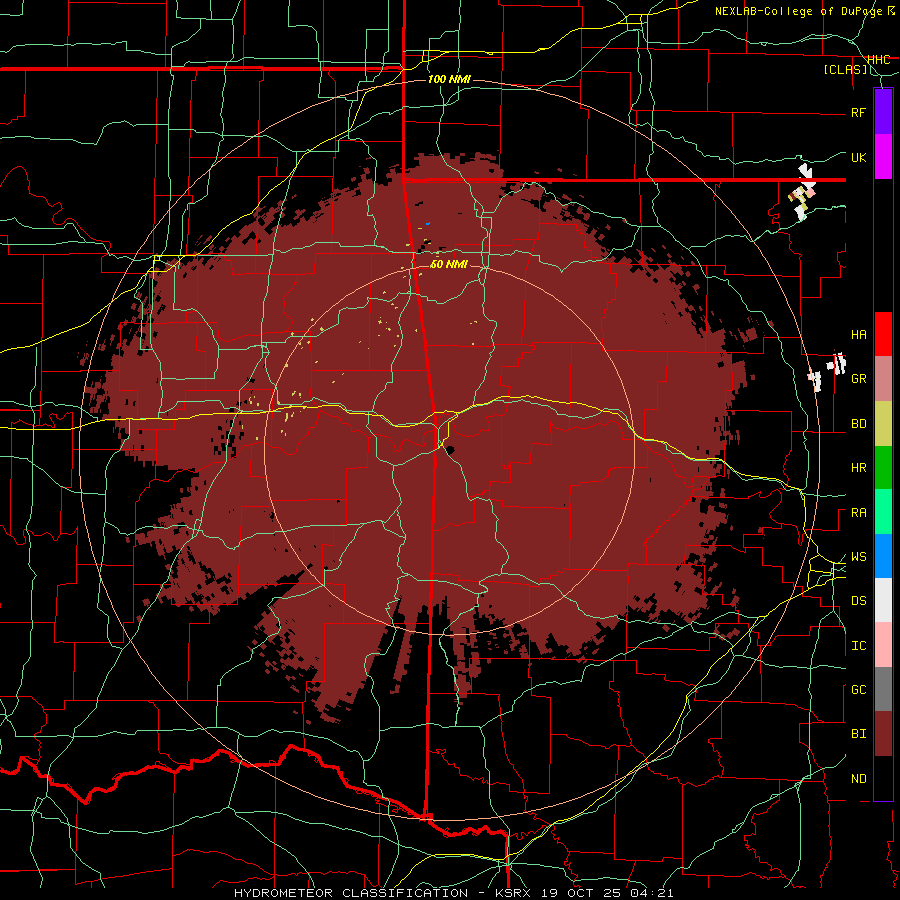Click the GR legend label
The image size is (900, 900).
[858, 379]
